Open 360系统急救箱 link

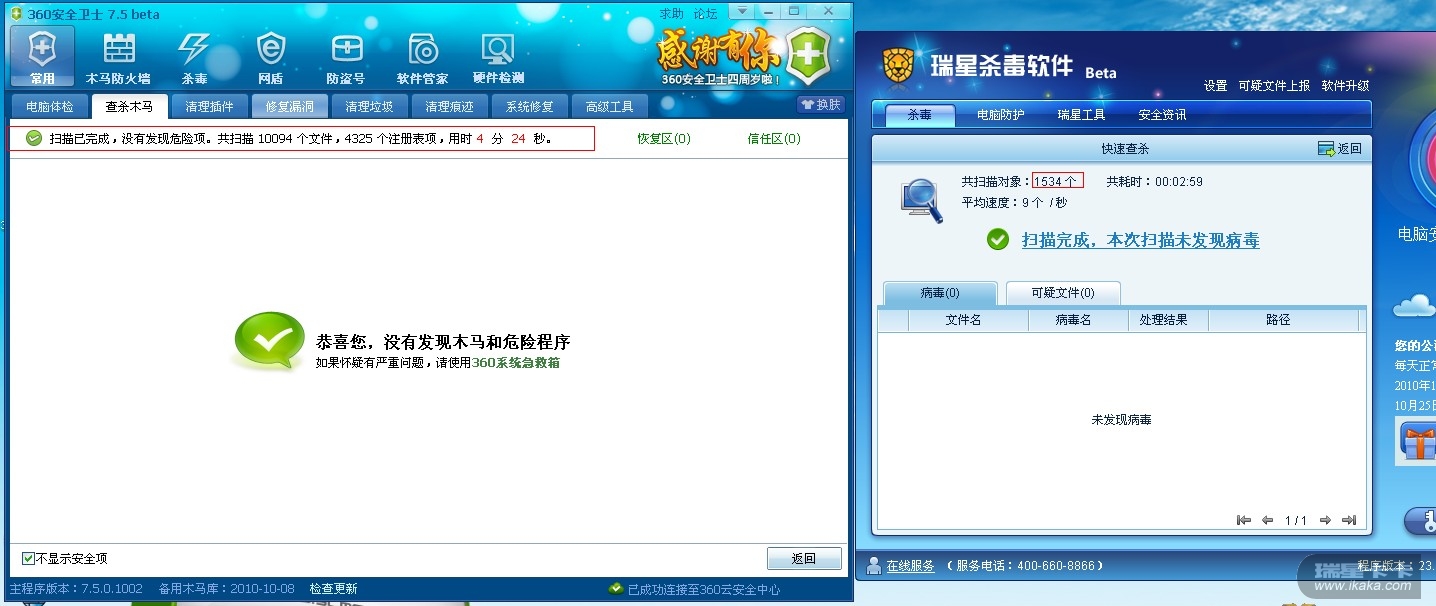coord(516,363)
